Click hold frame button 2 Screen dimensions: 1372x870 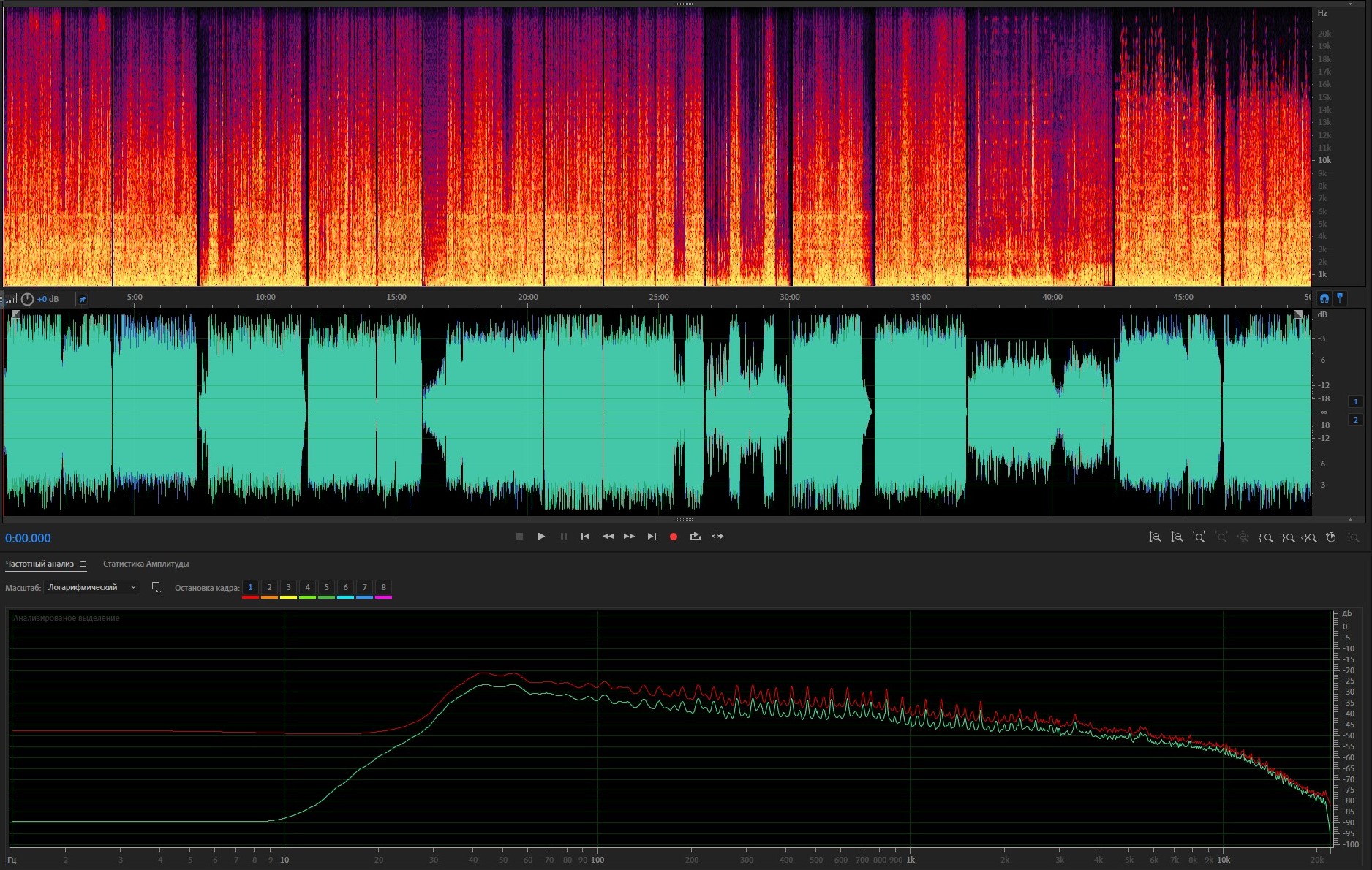(x=269, y=587)
